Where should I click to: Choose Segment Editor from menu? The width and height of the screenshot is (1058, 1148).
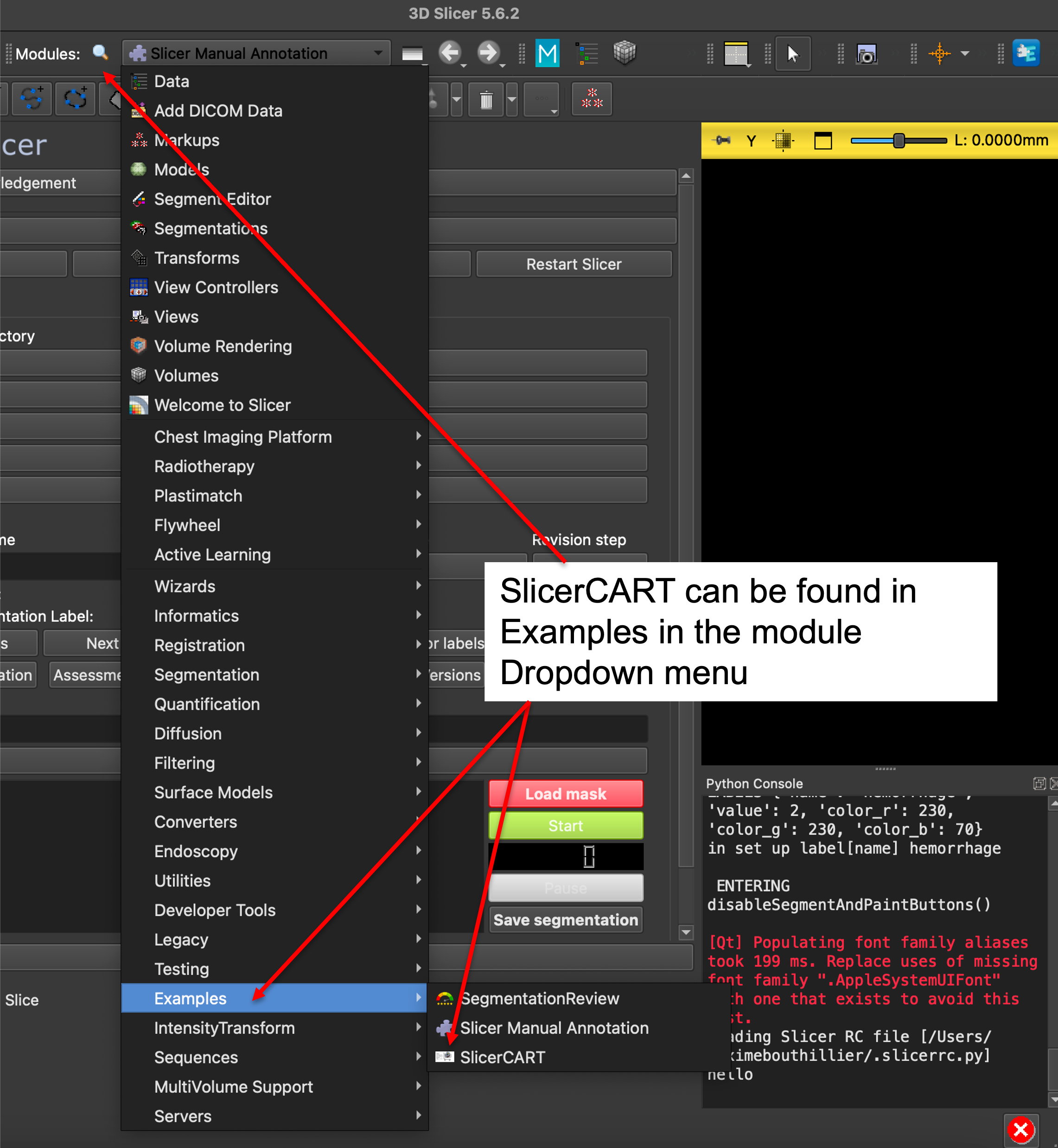tap(275, 199)
